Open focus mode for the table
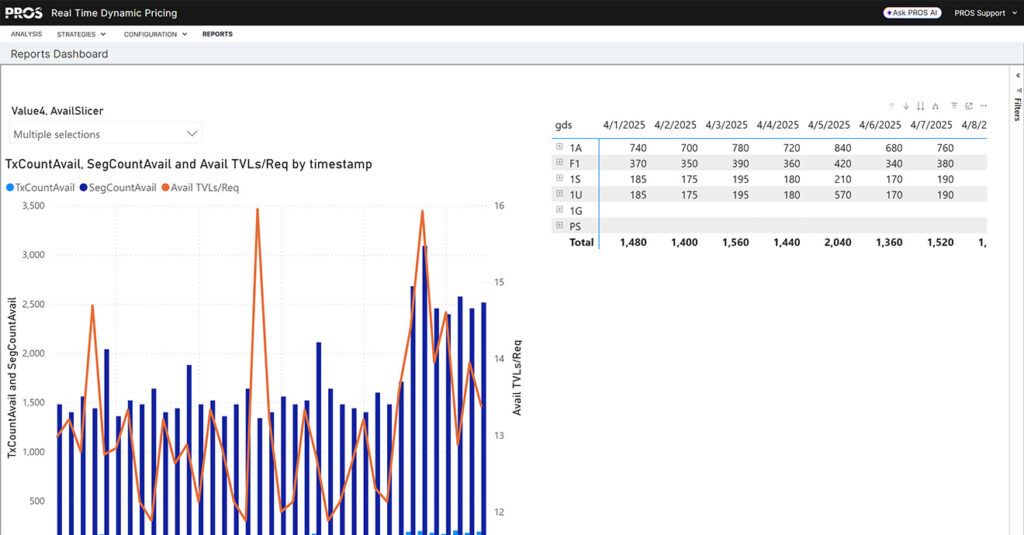 click(x=969, y=105)
